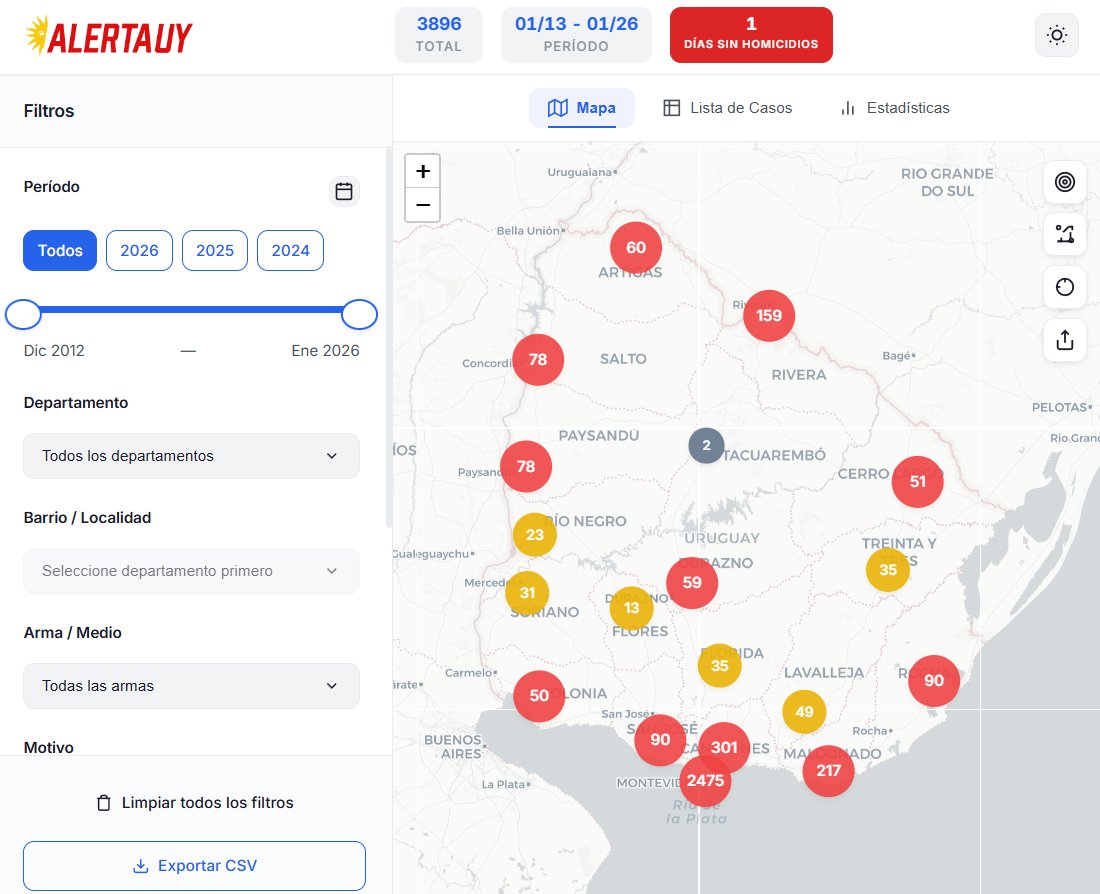Open the Cerro Largo cluster marker 51

pos(918,481)
